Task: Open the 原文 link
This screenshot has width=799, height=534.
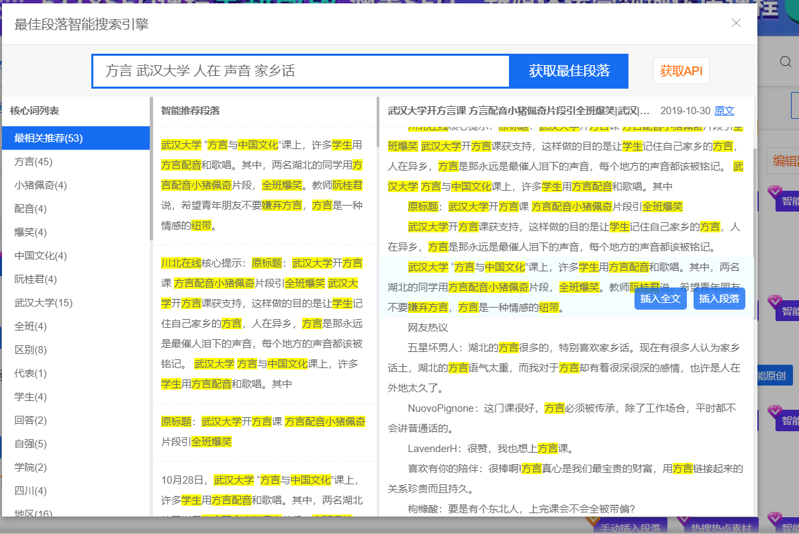Action: [x=724, y=111]
